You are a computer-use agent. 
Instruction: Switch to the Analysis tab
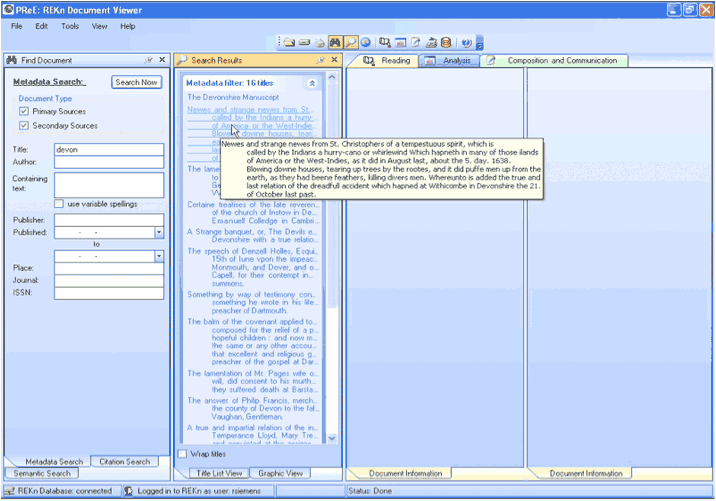tap(448, 61)
